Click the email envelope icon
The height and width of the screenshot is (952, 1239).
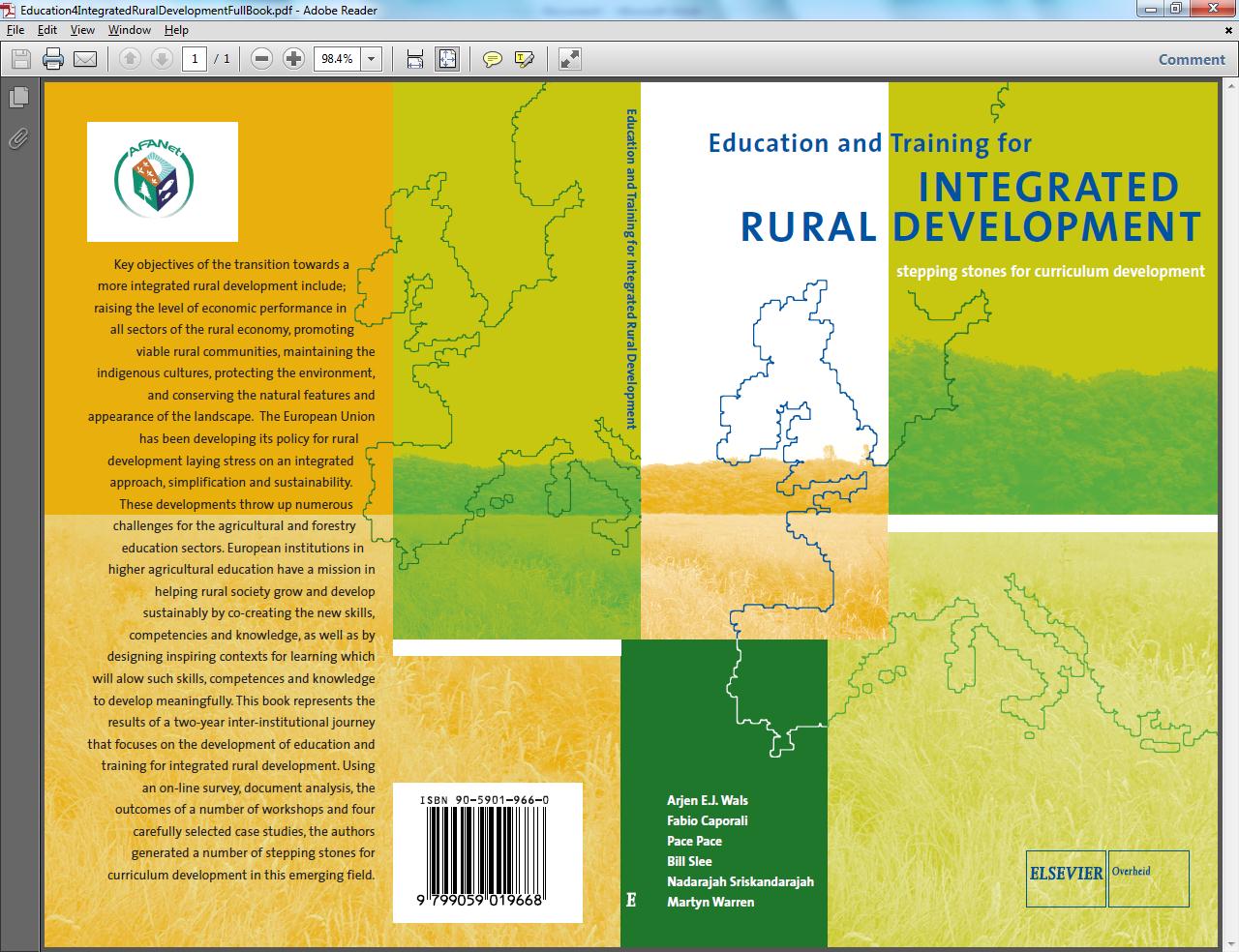(x=85, y=59)
